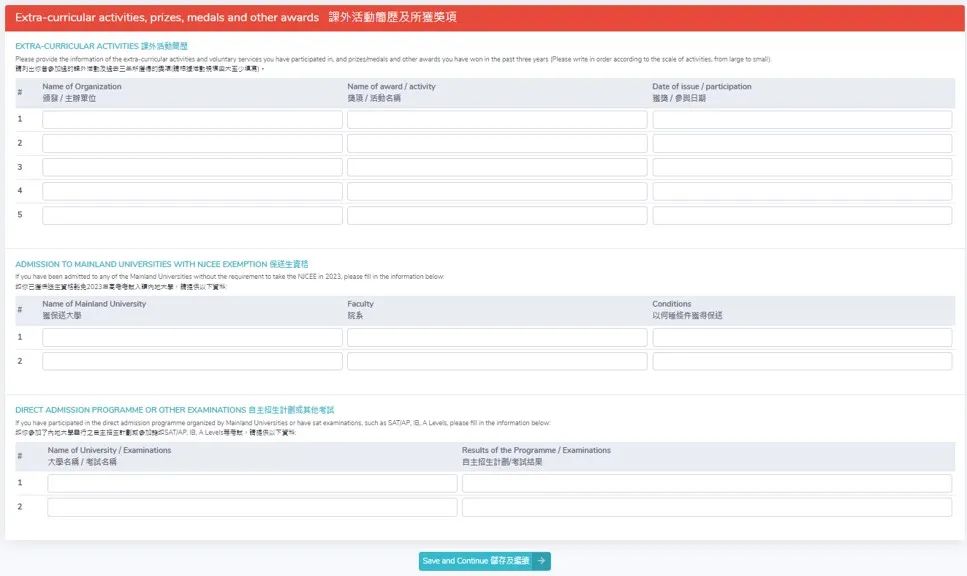967x576 pixels.
Task: Select Name of Organization field in row 1
Action: (192, 120)
